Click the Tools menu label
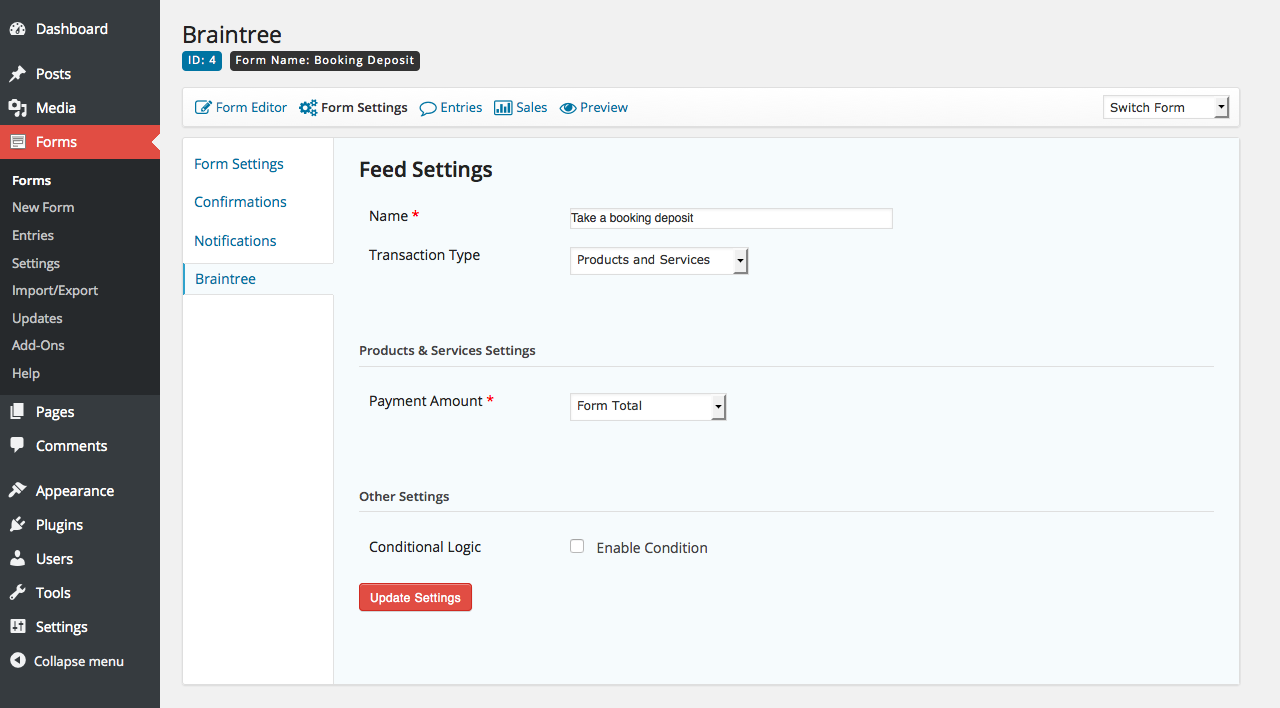1280x708 pixels. click(53, 593)
